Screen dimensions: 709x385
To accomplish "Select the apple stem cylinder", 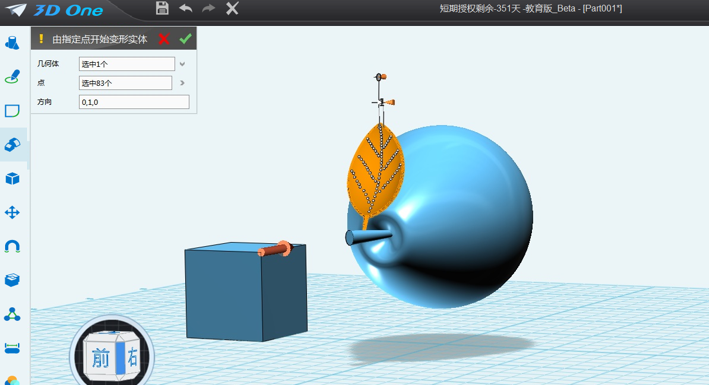I will click(368, 236).
